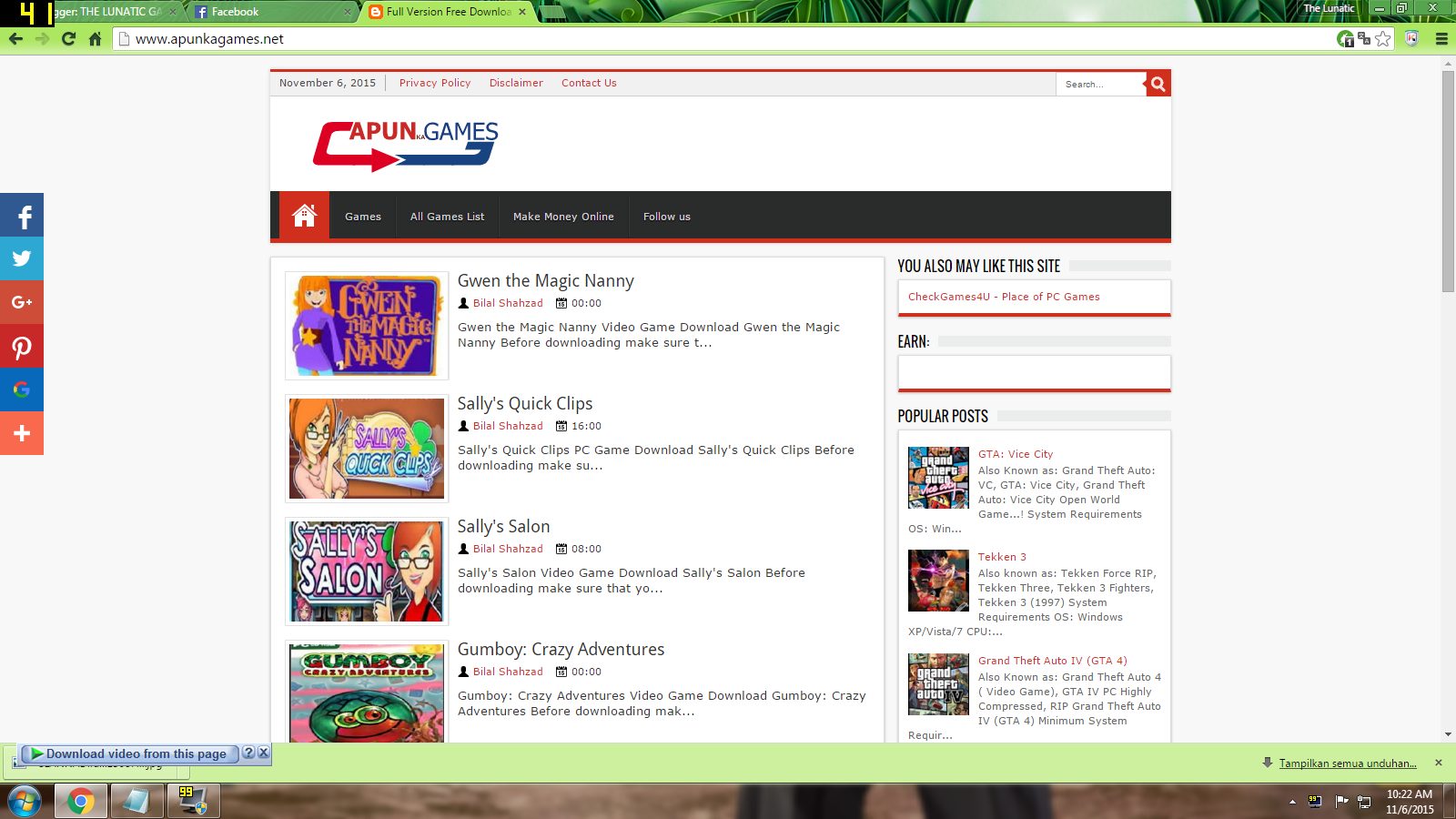Open the Tekken 3 popular post link
Viewport: 1456px width, 819px height.
(x=1002, y=556)
